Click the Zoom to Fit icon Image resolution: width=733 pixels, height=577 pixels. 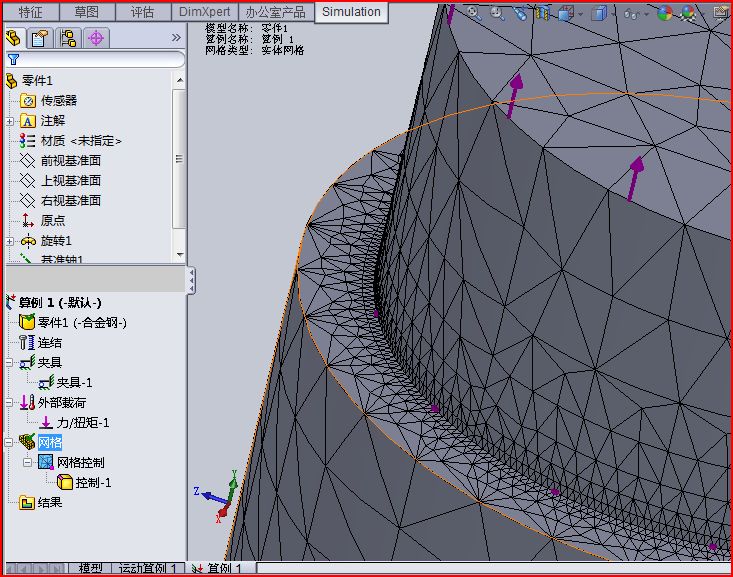point(474,12)
